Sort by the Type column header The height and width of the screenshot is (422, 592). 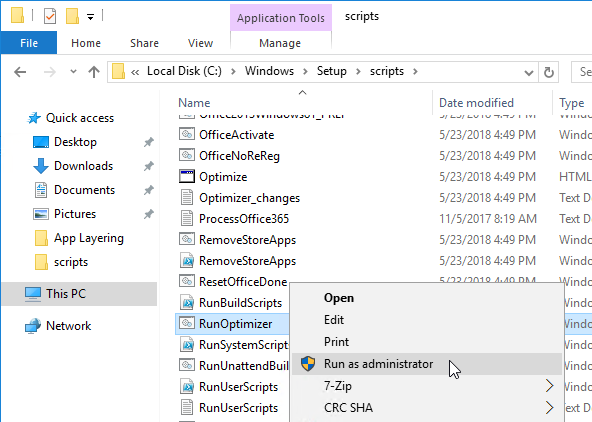pos(572,103)
